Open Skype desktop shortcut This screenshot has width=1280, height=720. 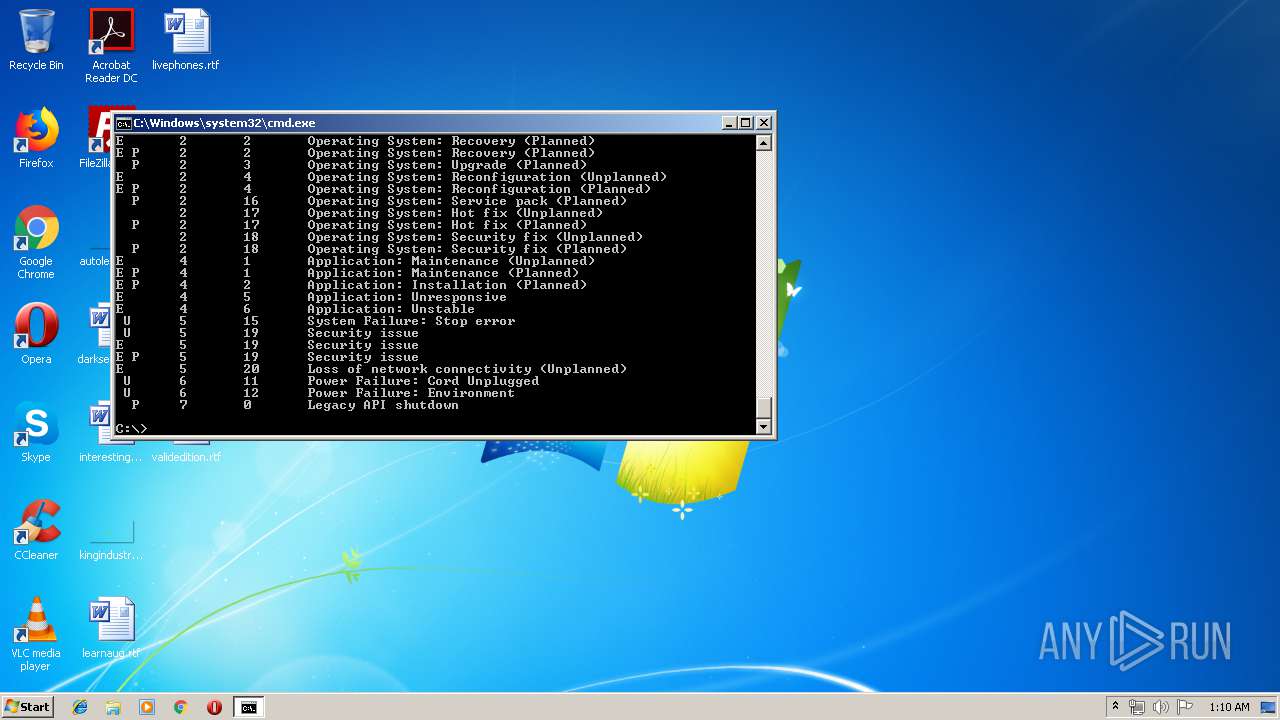point(36,432)
